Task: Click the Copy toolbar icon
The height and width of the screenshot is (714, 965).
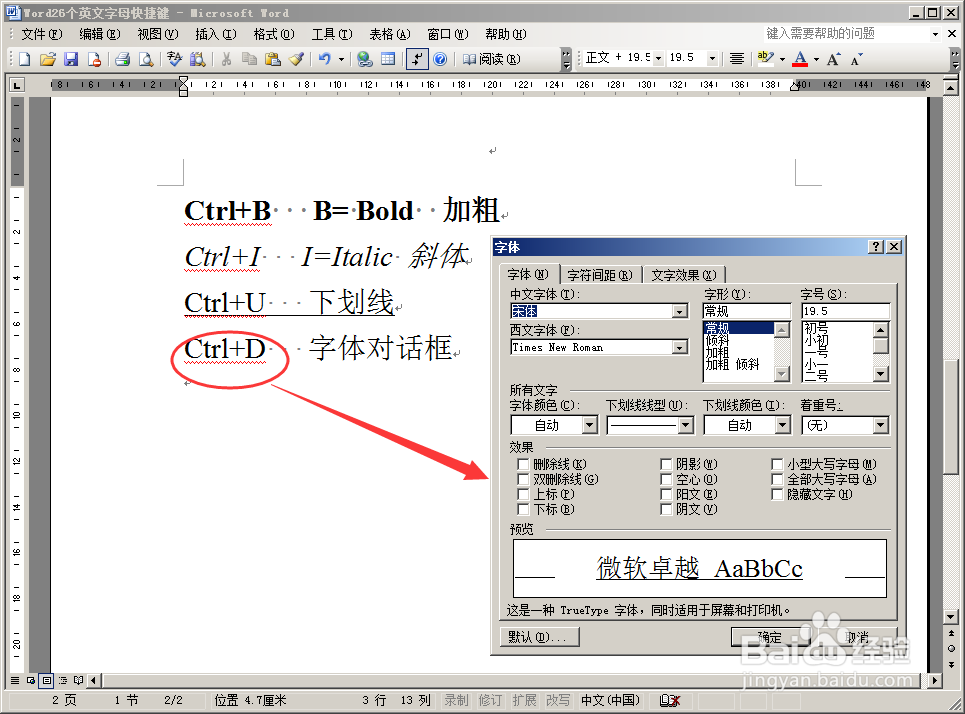Action: pos(249,59)
